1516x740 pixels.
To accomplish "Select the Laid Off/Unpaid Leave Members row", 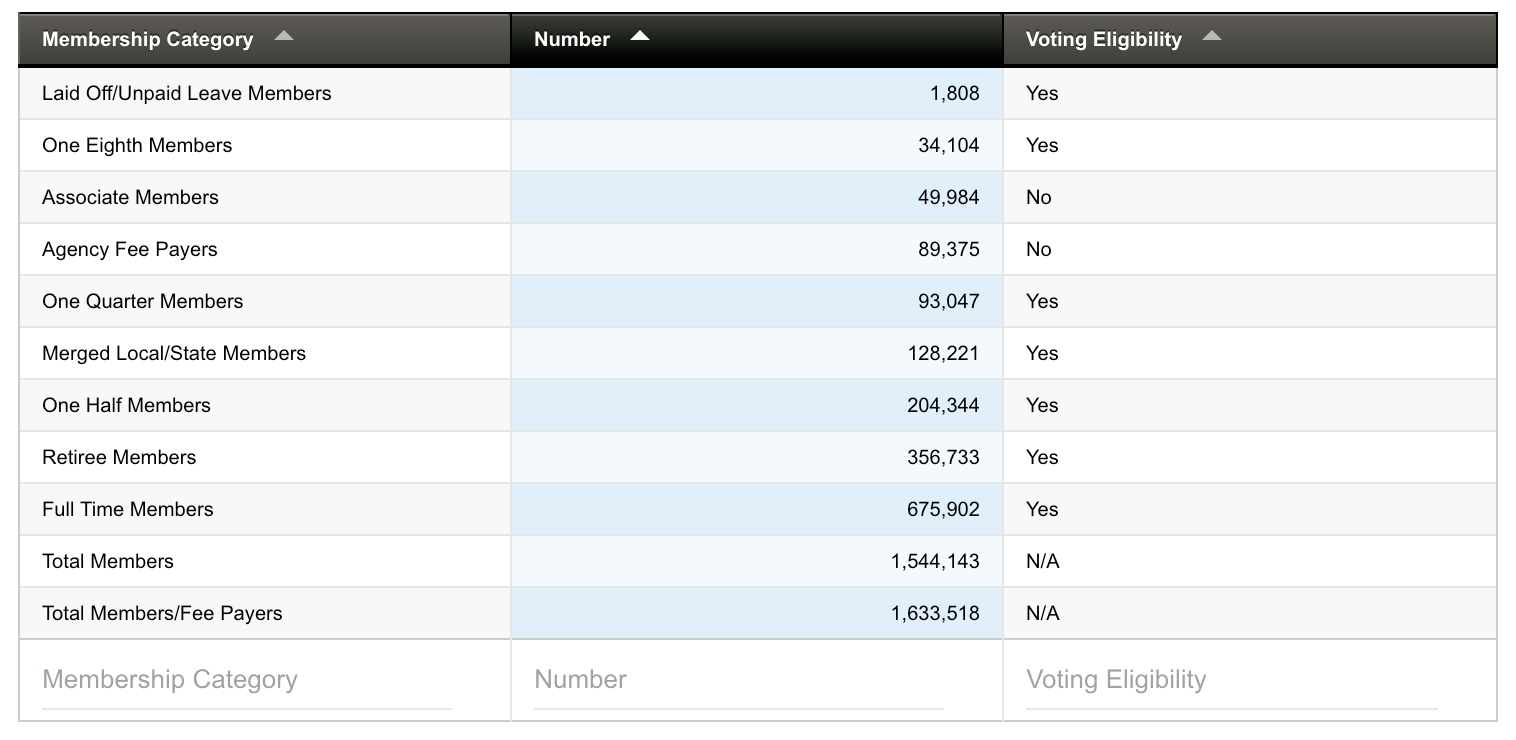I will point(187,93).
